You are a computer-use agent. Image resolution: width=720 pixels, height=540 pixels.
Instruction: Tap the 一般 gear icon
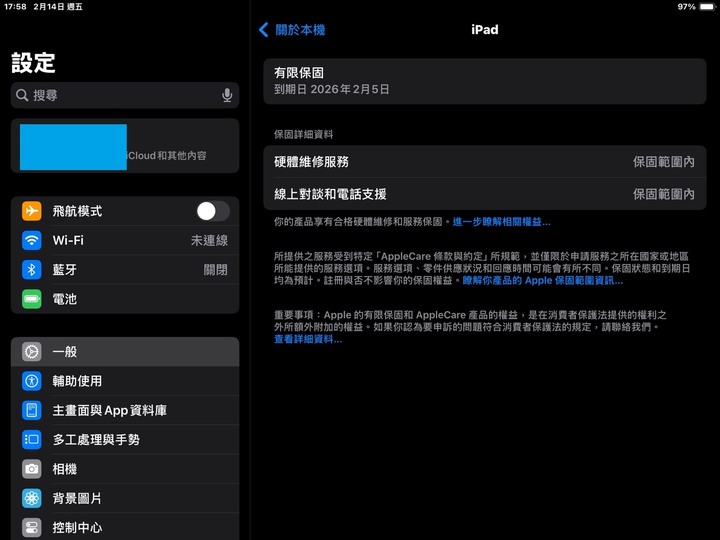[x=32, y=352]
